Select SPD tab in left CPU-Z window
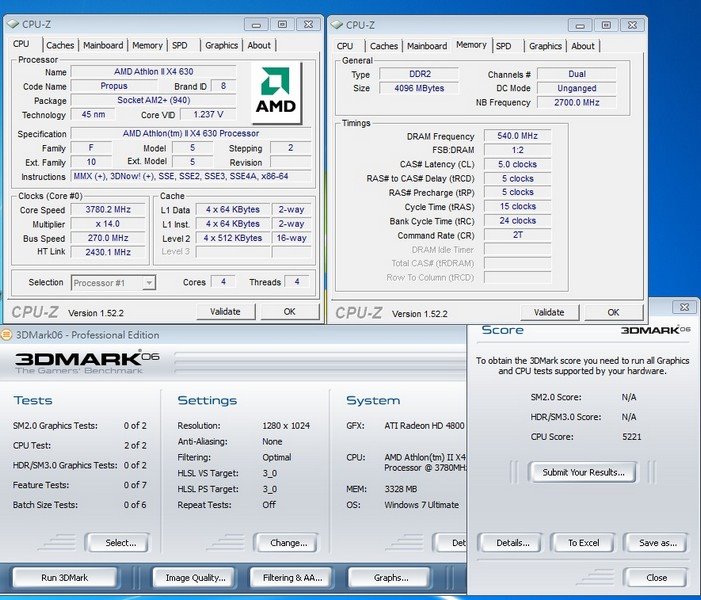 tap(180, 45)
